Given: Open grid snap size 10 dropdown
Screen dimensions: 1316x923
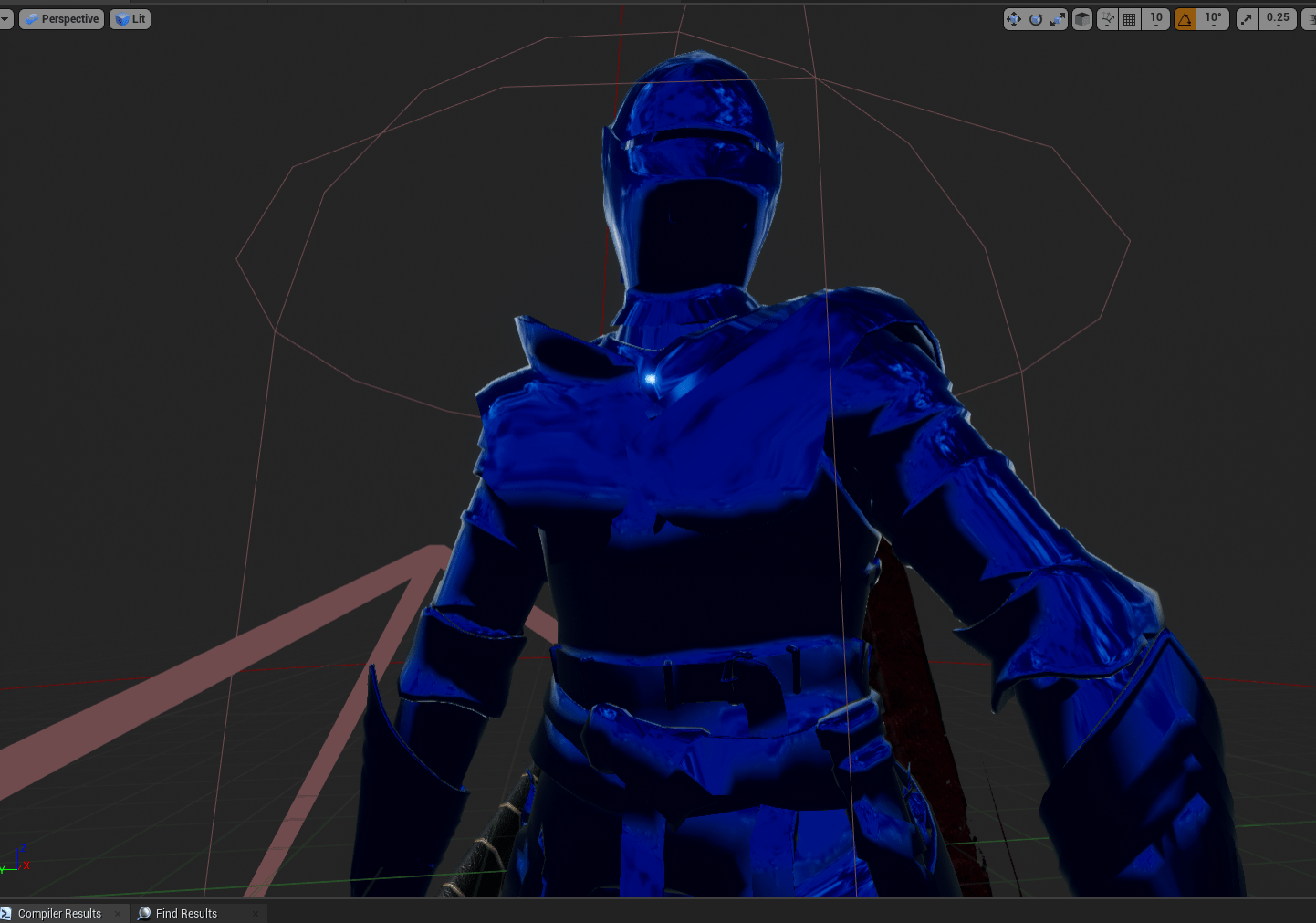Looking at the screenshot, I should coord(1156,19).
